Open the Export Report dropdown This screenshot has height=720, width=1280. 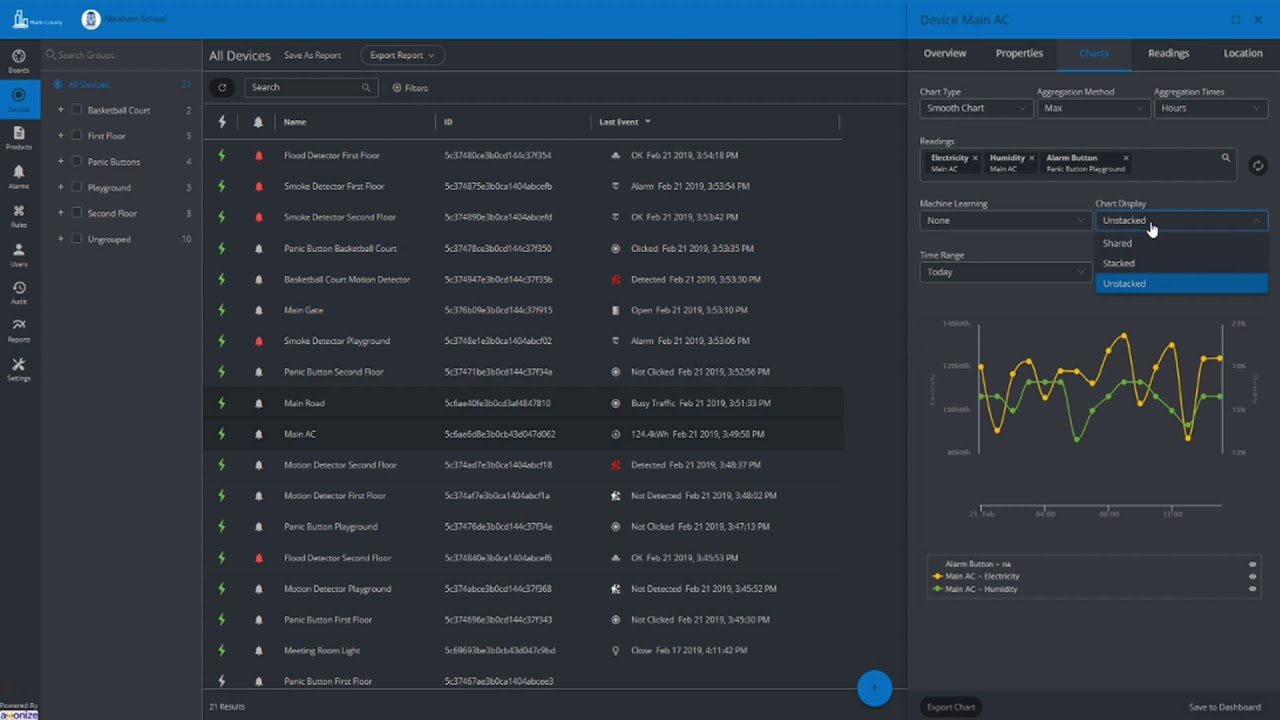click(402, 56)
